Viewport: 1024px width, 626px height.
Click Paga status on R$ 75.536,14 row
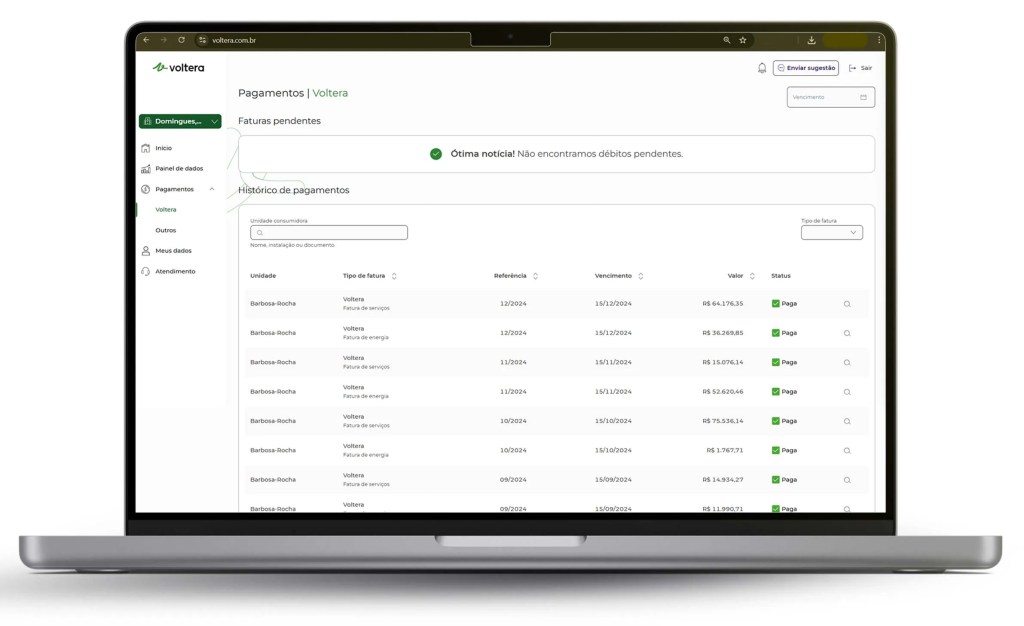(784, 421)
